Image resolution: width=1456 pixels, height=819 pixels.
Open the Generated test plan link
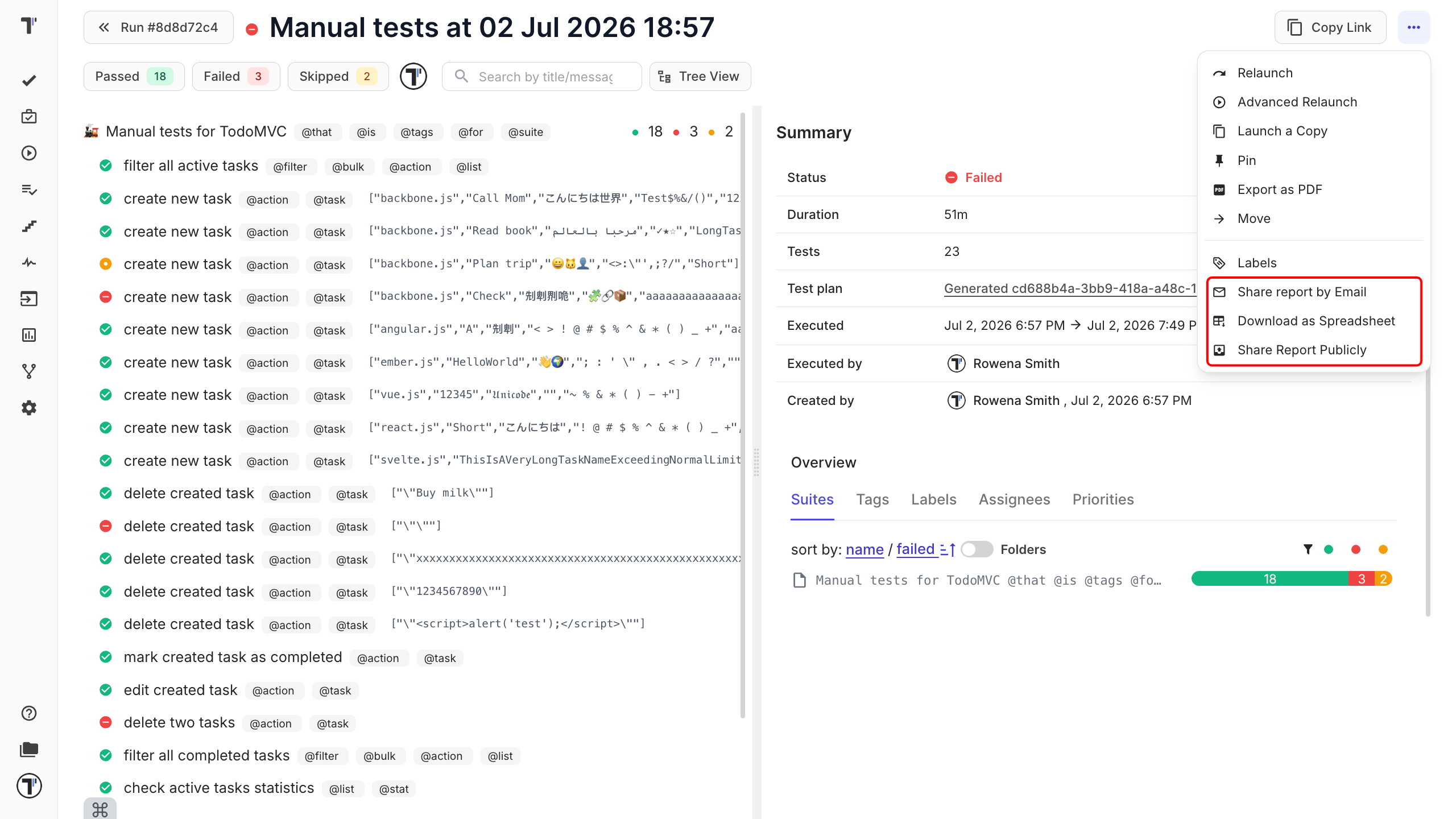coord(1070,288)
